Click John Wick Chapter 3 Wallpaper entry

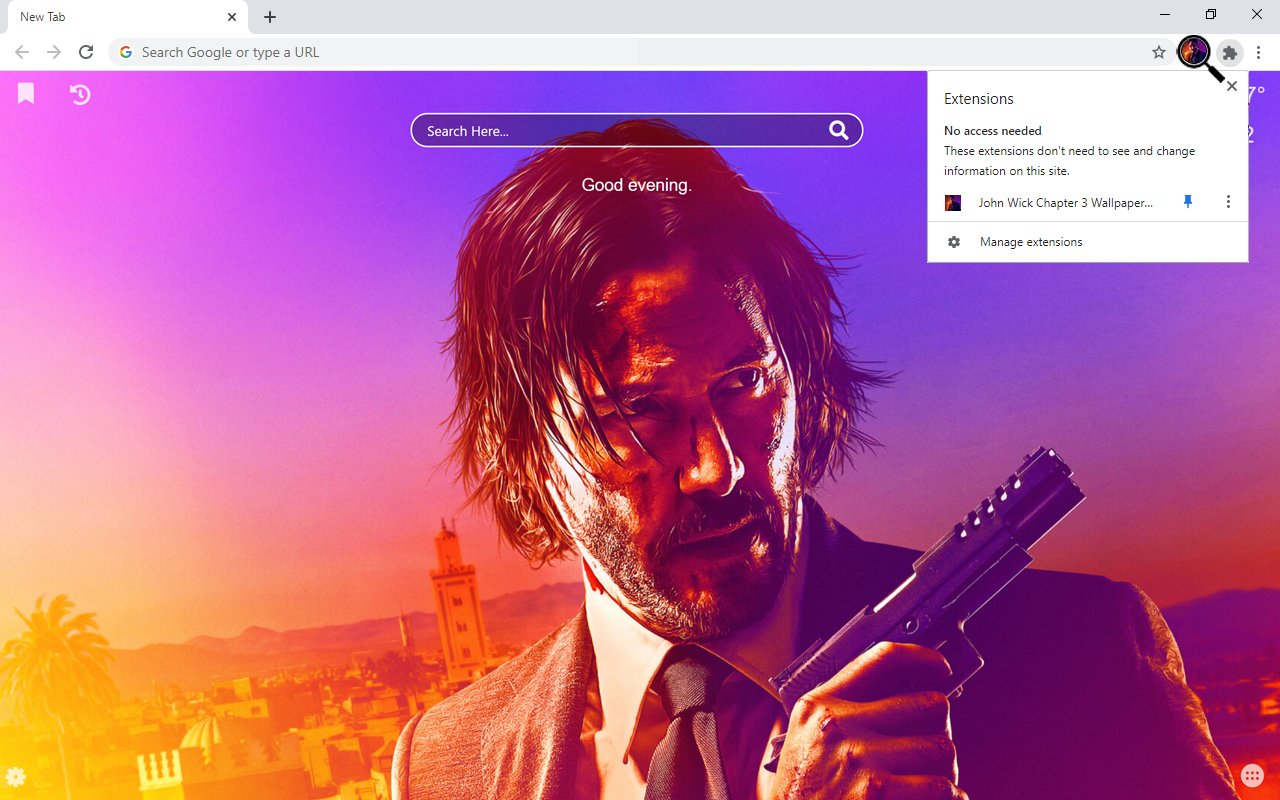click(x=1064, y=203)
